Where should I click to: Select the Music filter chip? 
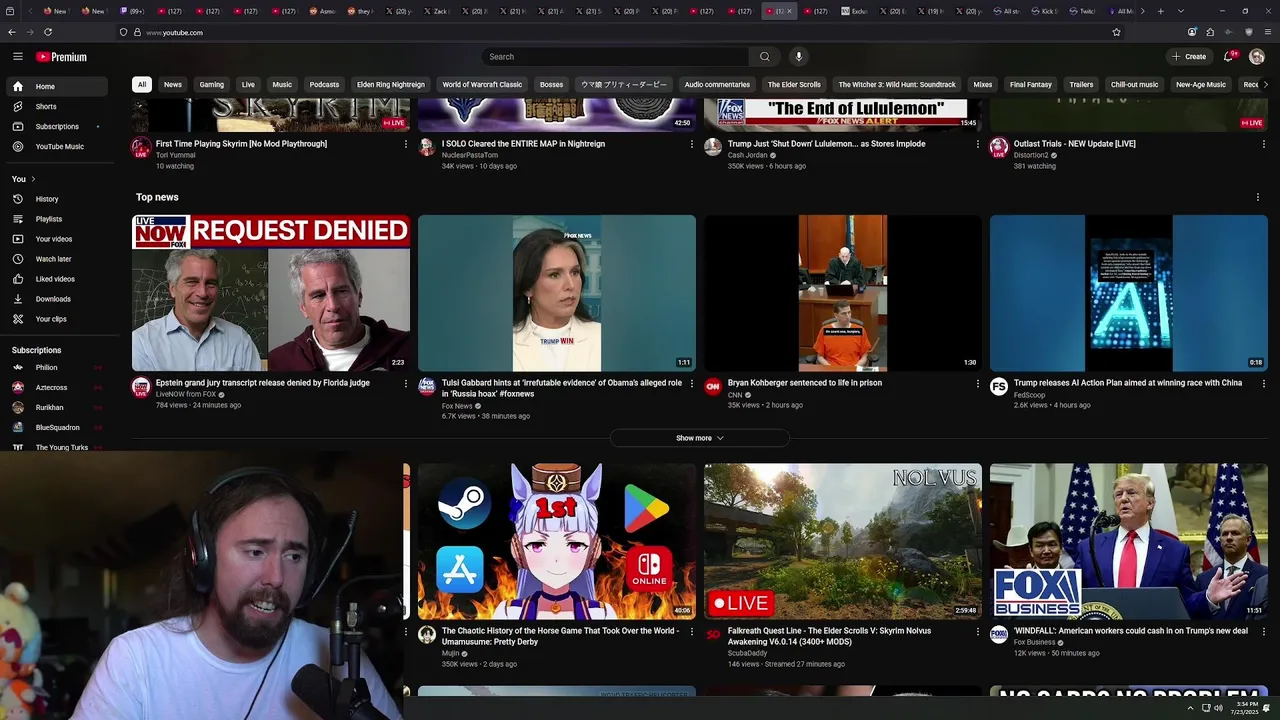click(x=282, y=85)
